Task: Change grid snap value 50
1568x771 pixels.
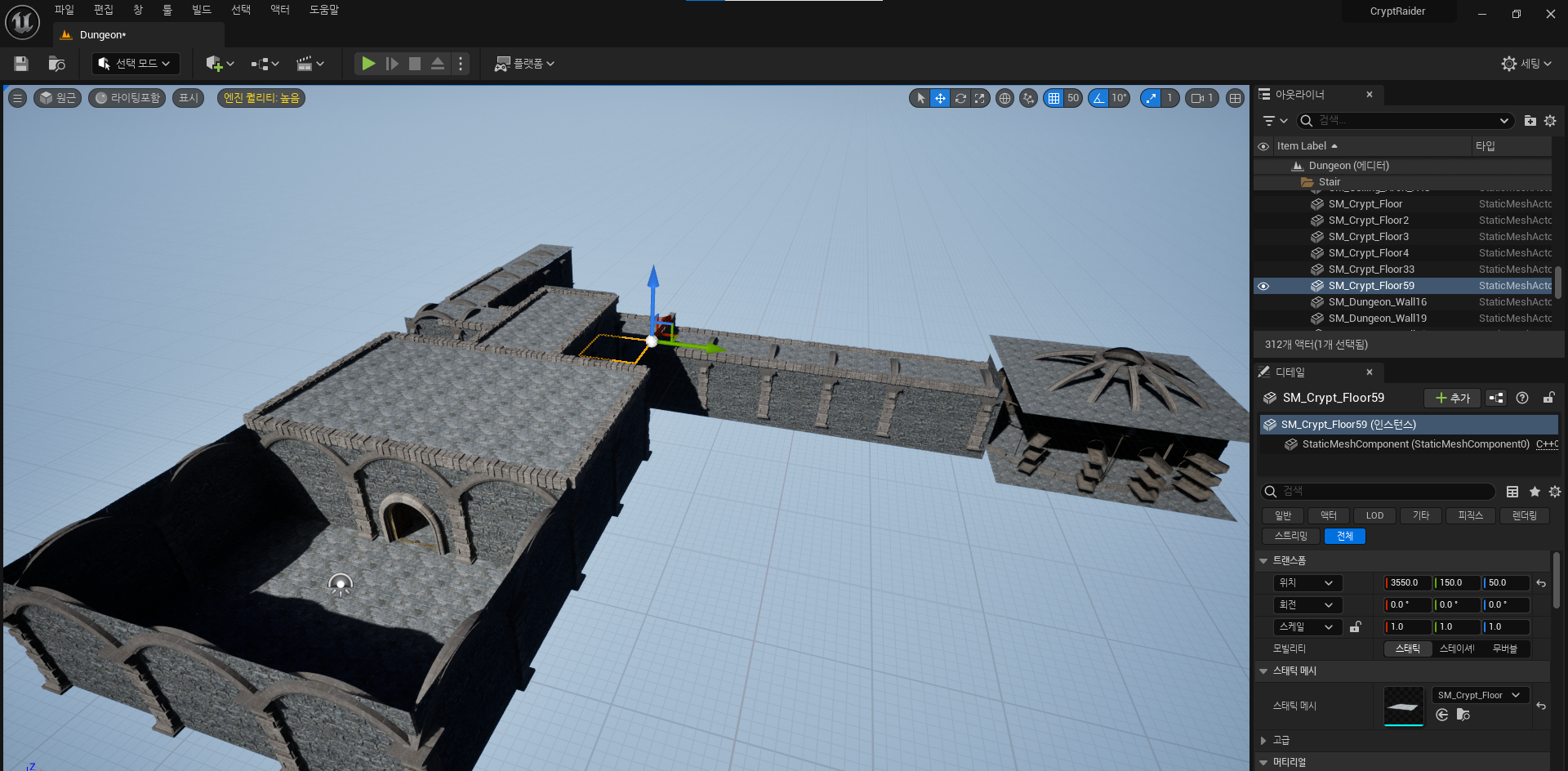Action: 1073,98
